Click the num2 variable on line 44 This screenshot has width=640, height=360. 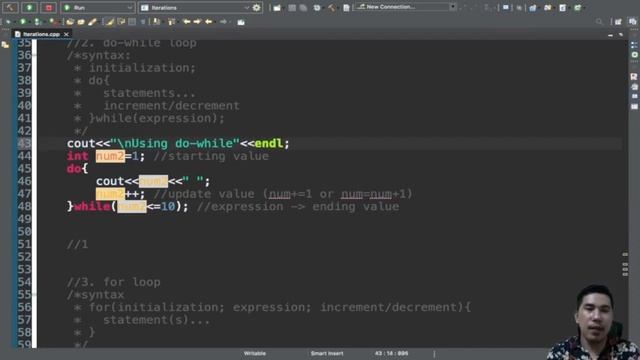click(110, 156)
